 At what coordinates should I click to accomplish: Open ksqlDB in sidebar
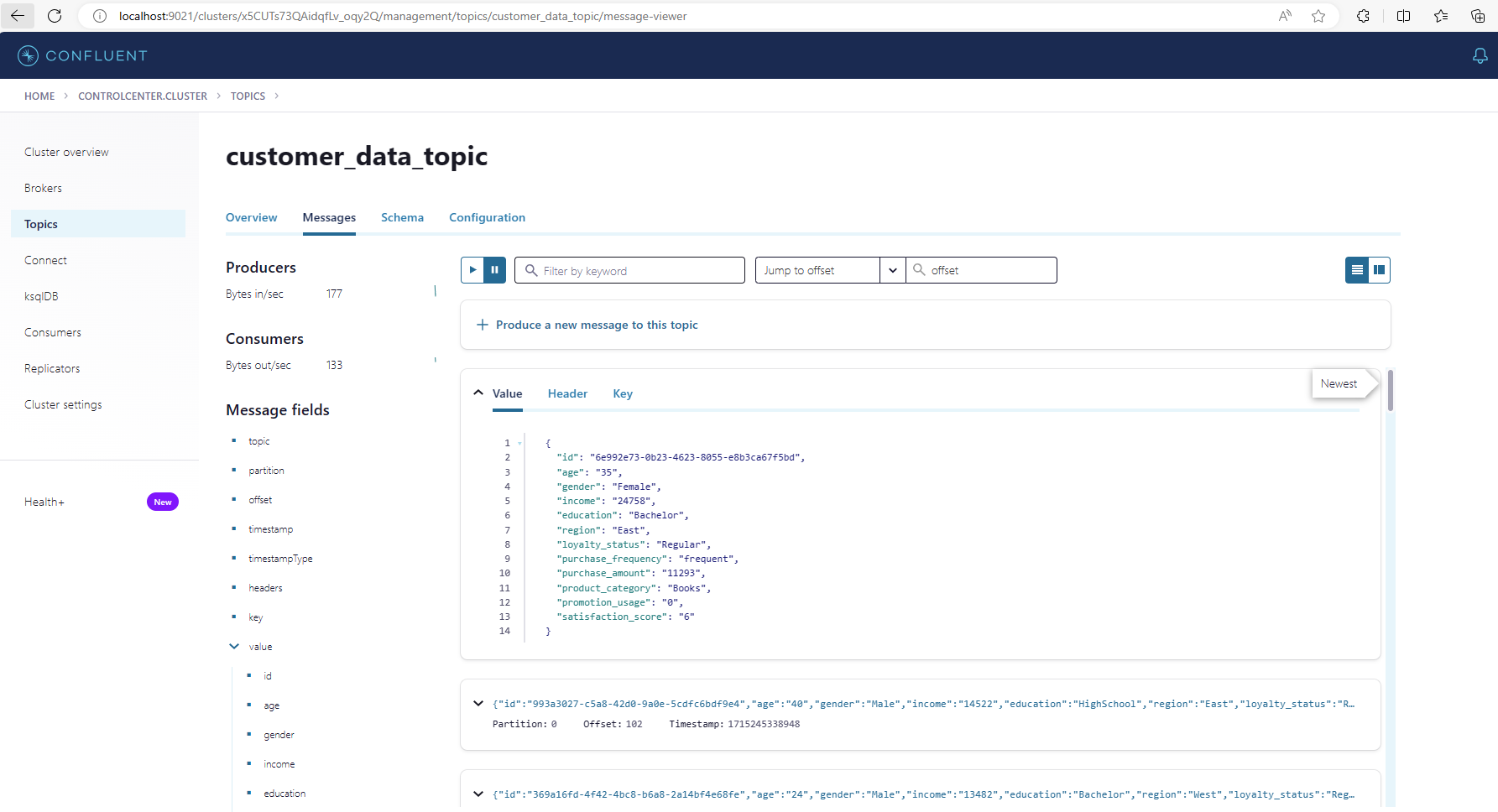pyautogui.click(x=41, y=296)
